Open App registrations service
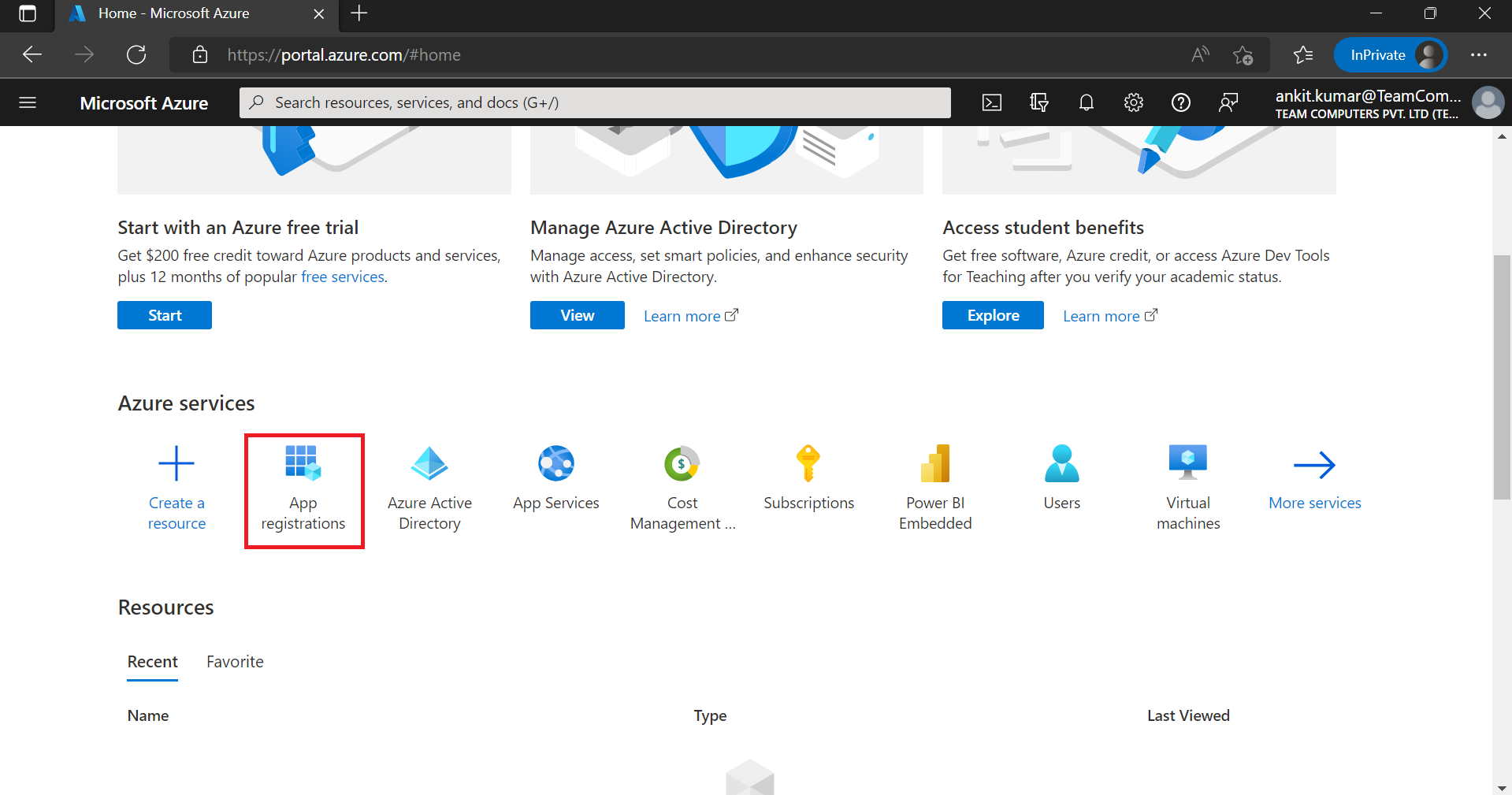The width and height of the screenshot is (1512, 795). [x=303, y=490]
